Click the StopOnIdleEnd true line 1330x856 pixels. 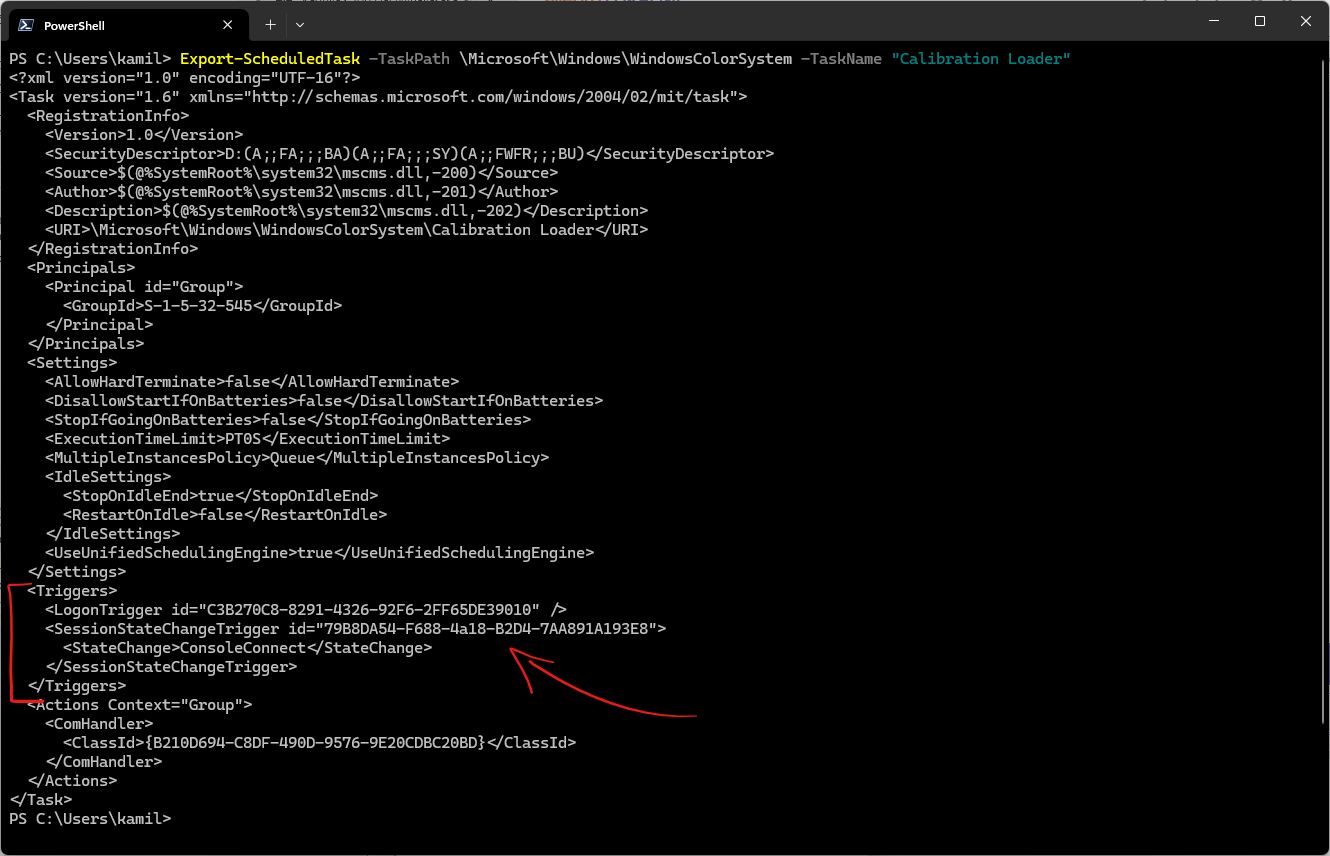tap(221, 496)
